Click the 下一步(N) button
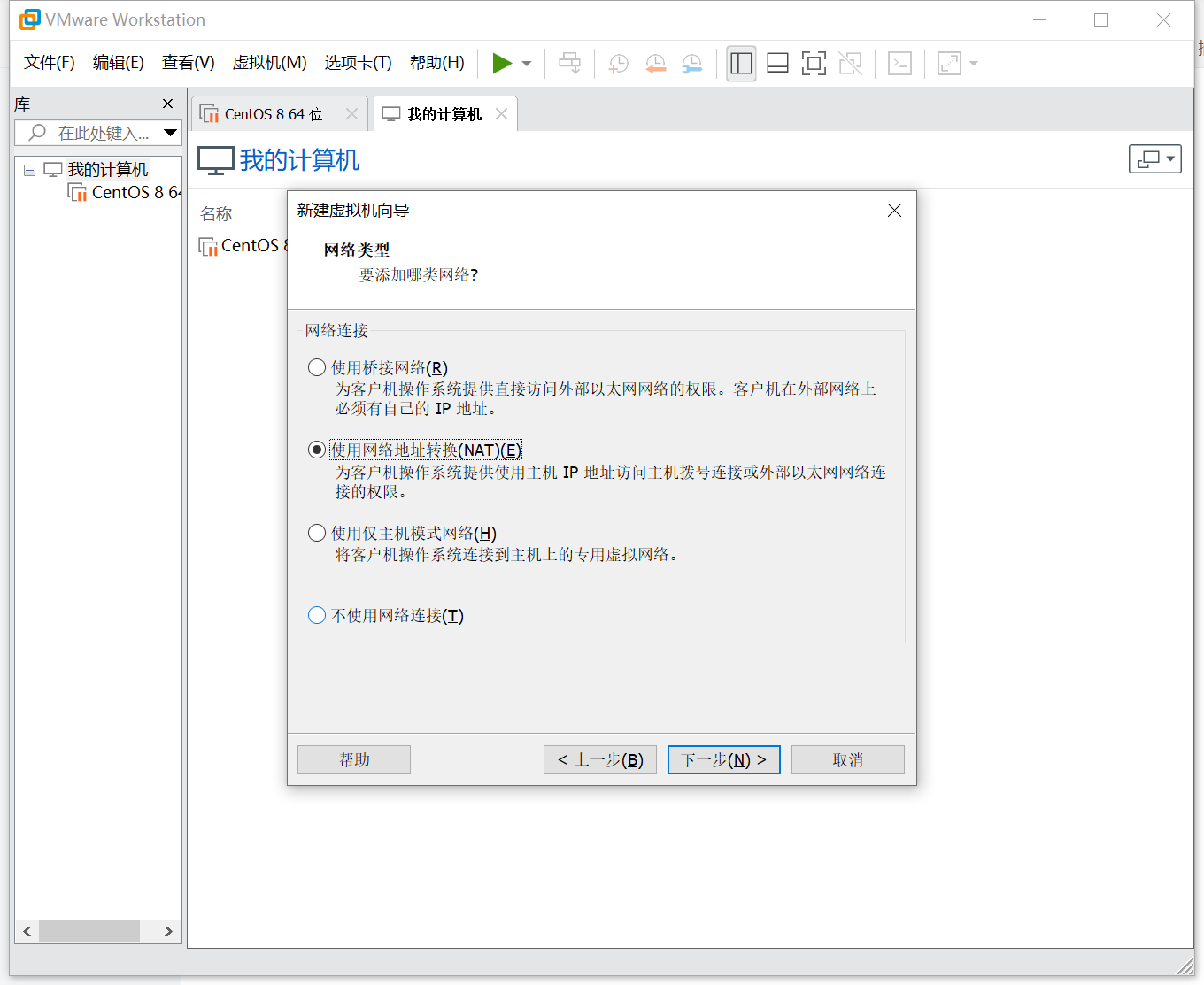 724,759
